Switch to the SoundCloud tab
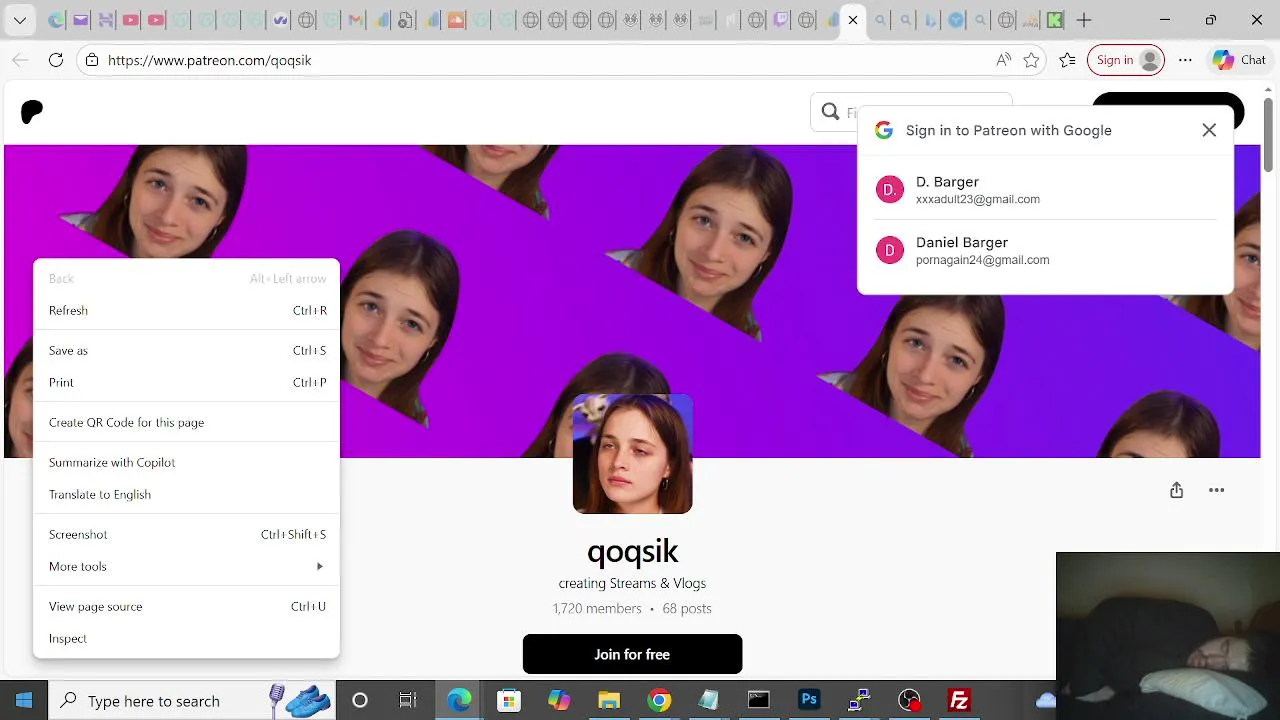The width and height of the screenshot is (1280, 720). 455,20
